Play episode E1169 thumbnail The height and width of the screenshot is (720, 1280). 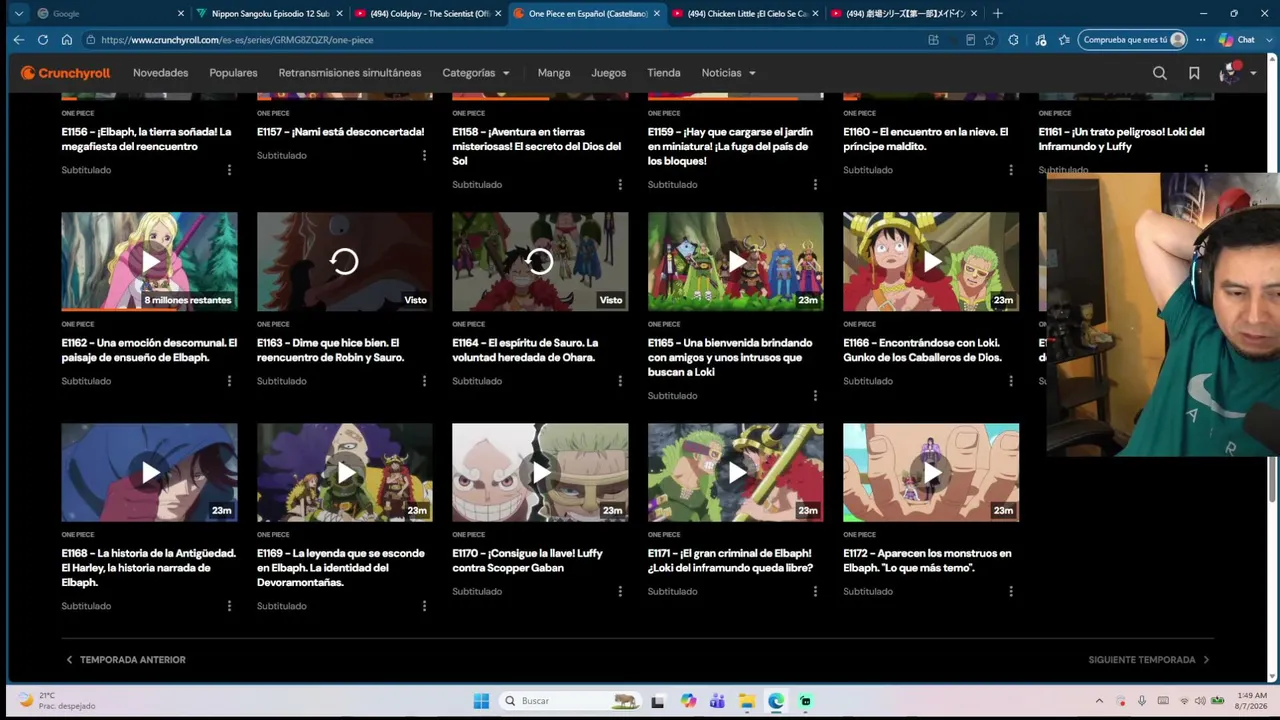[x=344, y=473]
